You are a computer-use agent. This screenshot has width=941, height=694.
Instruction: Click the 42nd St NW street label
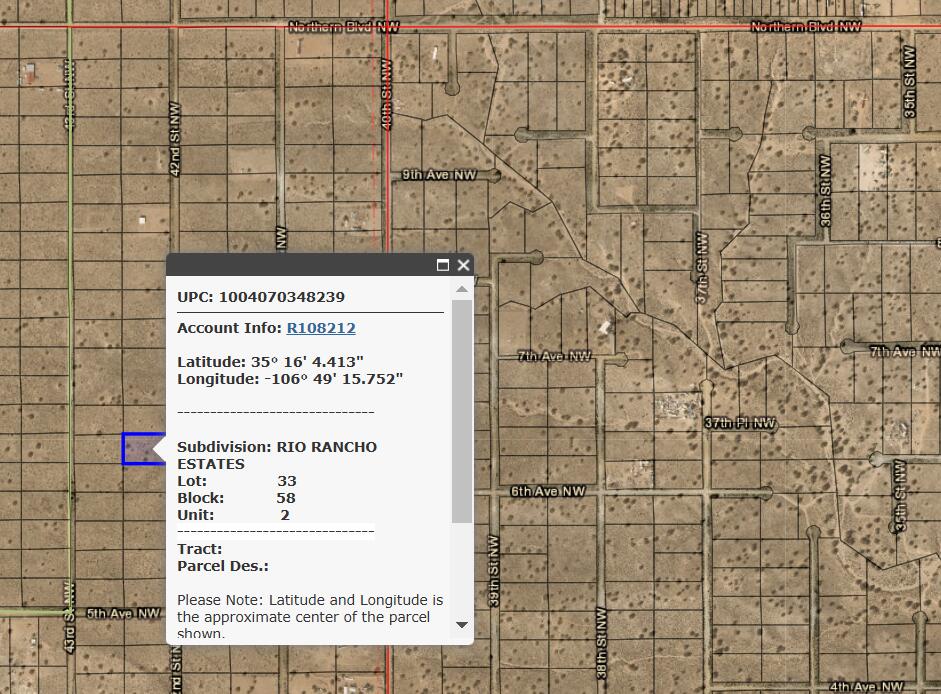pyautogui.click(x=175, y=150)
